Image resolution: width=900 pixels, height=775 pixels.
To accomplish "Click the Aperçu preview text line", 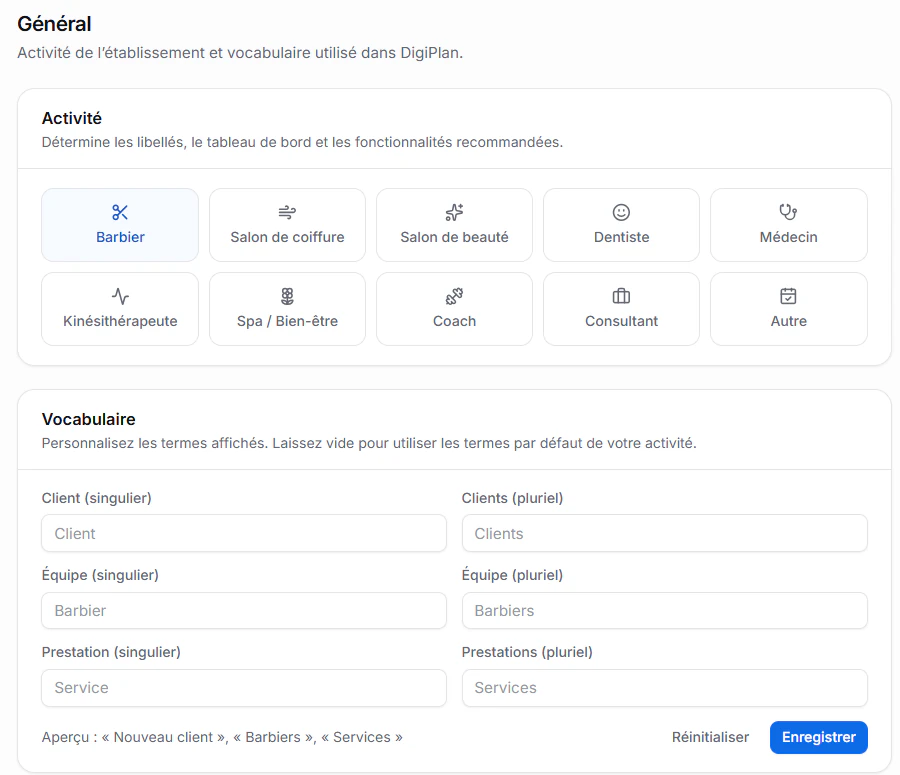I will click(x=222, y=737).
